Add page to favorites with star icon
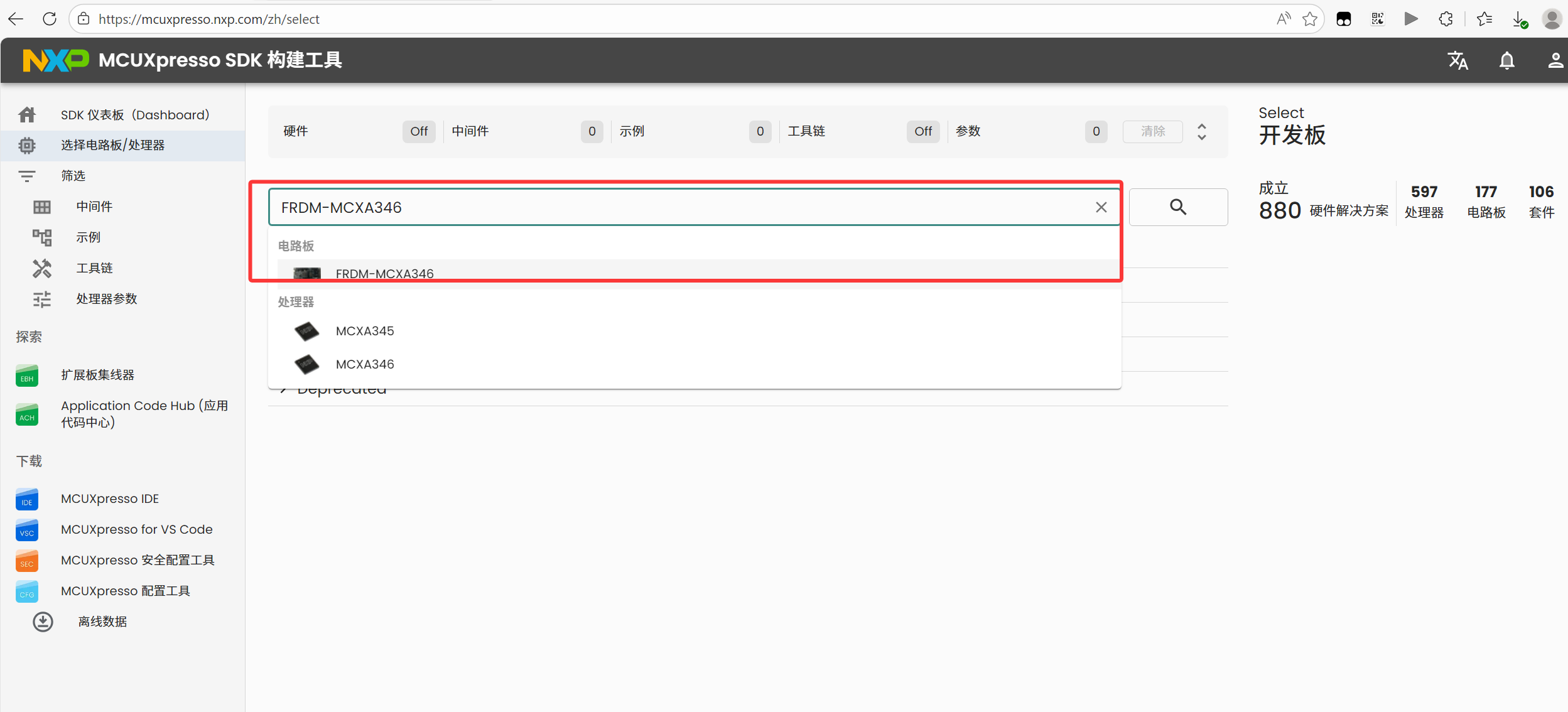The height and width of the screenshot is (712, 1568). coord(1310,19)
